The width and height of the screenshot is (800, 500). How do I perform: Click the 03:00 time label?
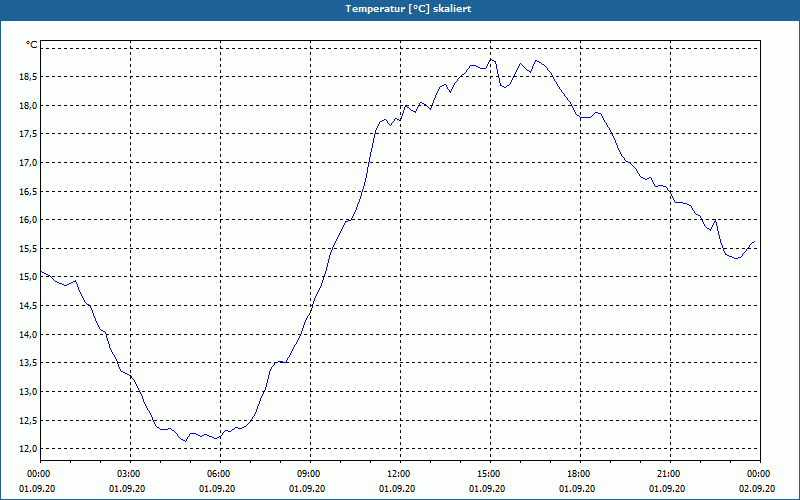pyautogui.click(x=131, y=474)
